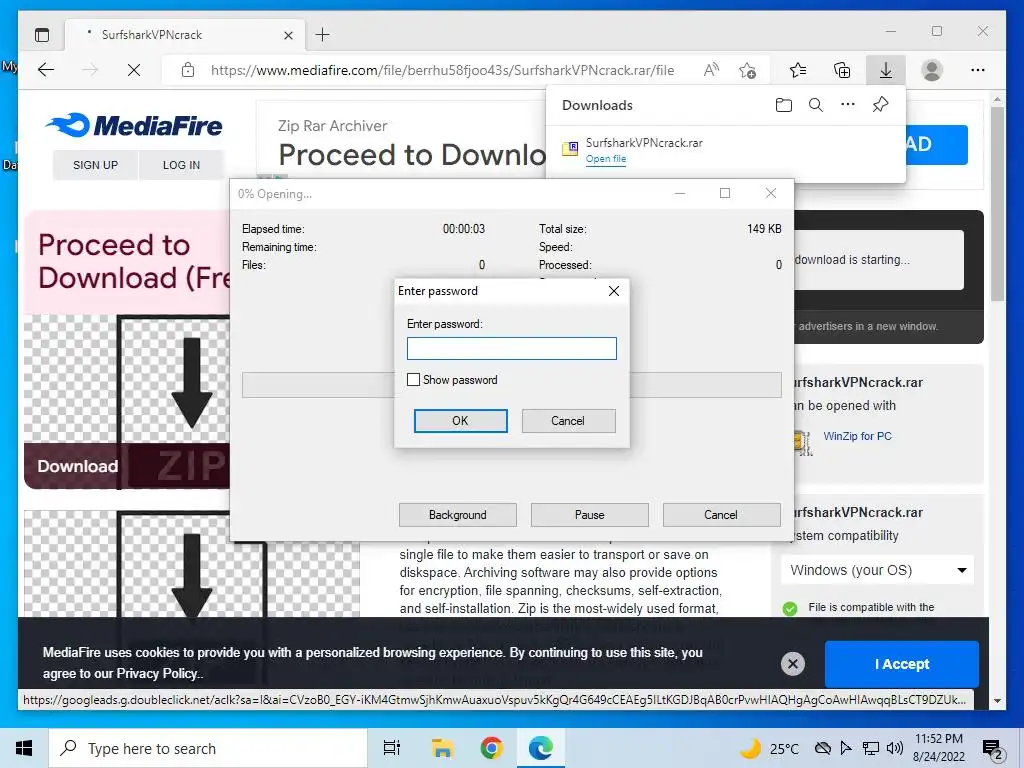The width and height of the screenshot is (1024, 768).
Task: Click the taskbar search box
Action: [208, 748]
